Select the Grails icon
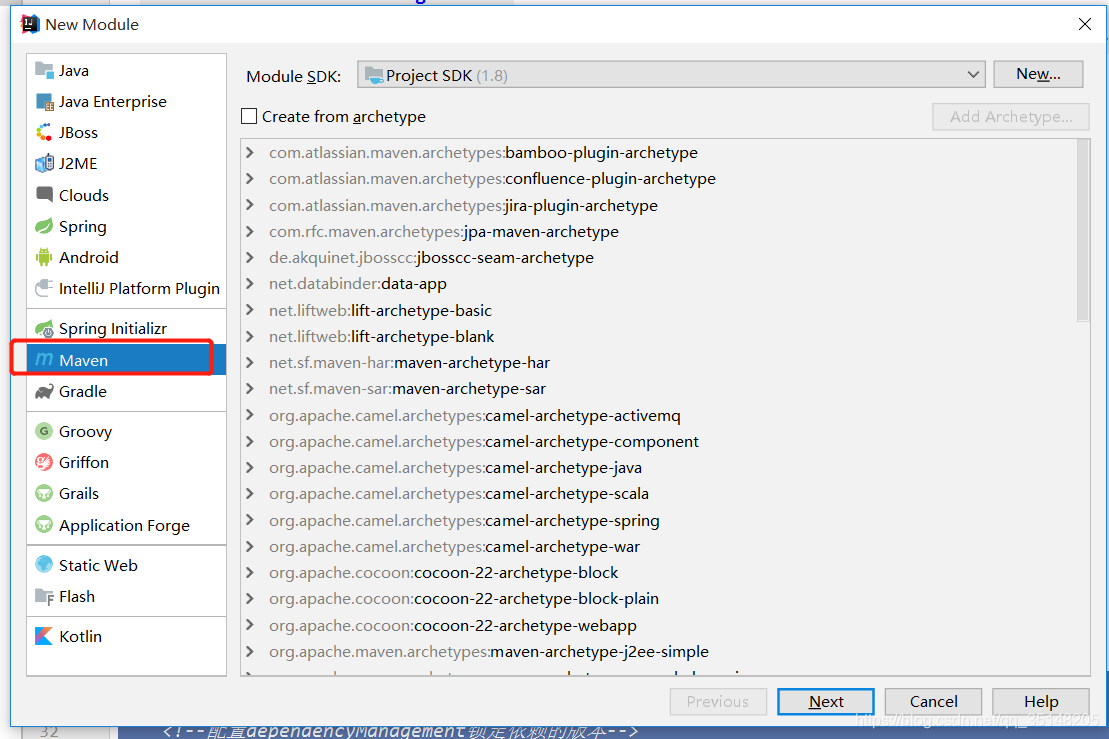Screen dimensions: 1109x739 point(44,494)
